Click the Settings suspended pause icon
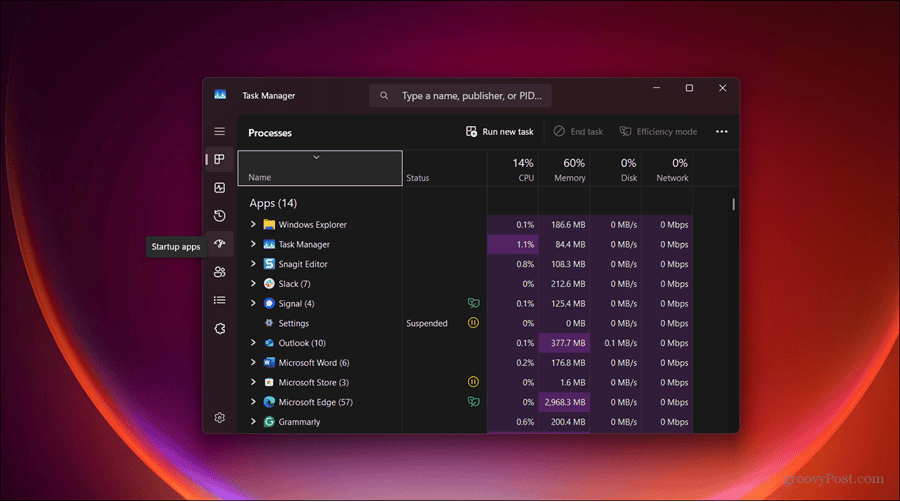 click(x=474, y=323)
